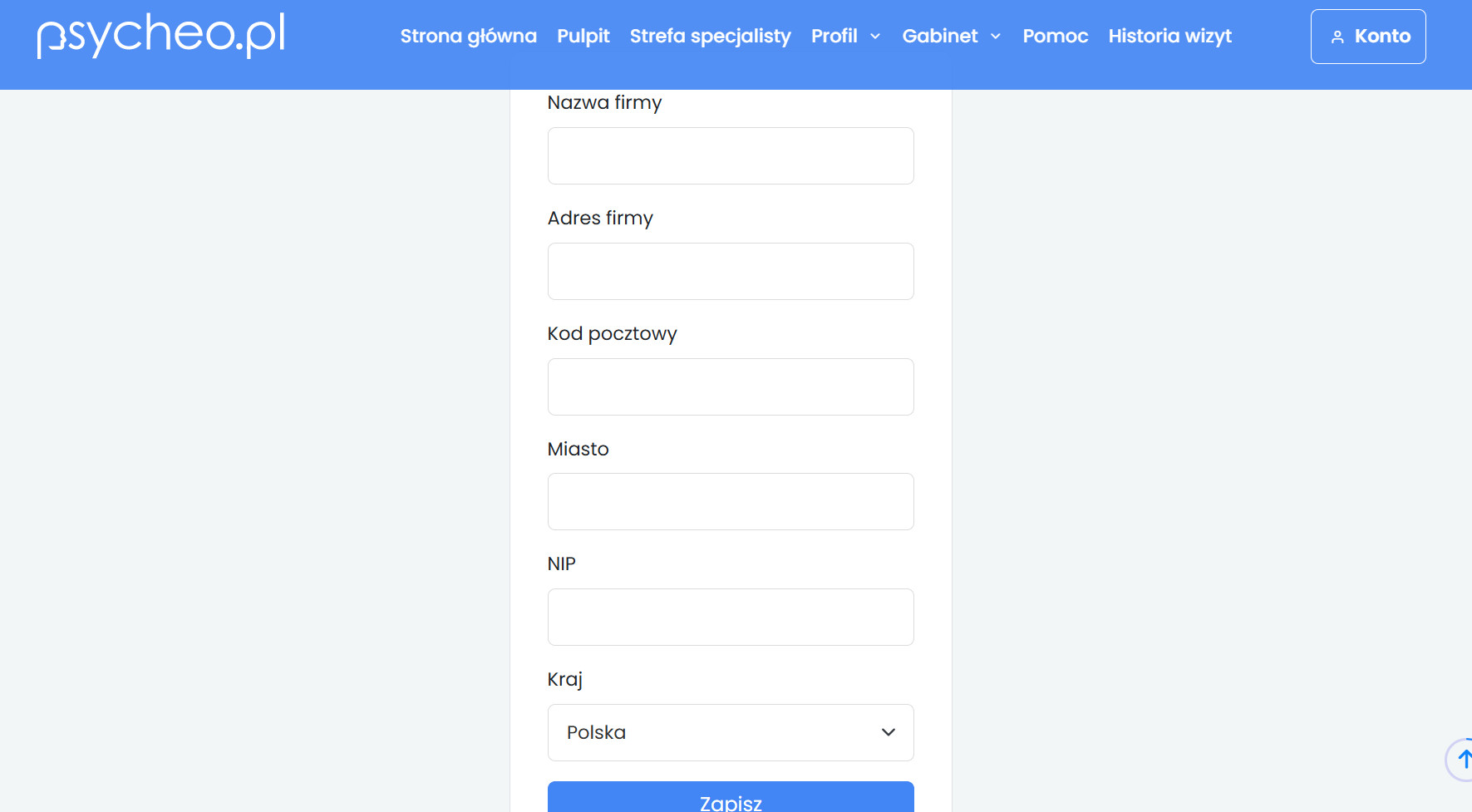Select the Kod pocztowy input

731,386
